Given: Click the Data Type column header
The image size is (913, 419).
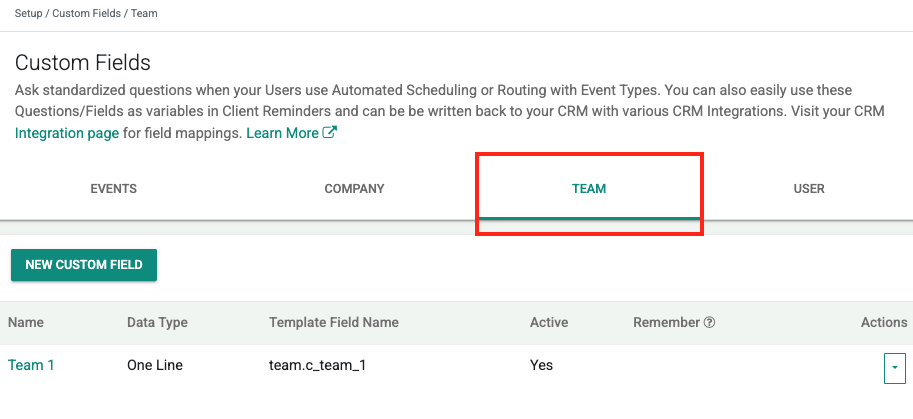Looking at the screenshot, I should coord(157,322).
